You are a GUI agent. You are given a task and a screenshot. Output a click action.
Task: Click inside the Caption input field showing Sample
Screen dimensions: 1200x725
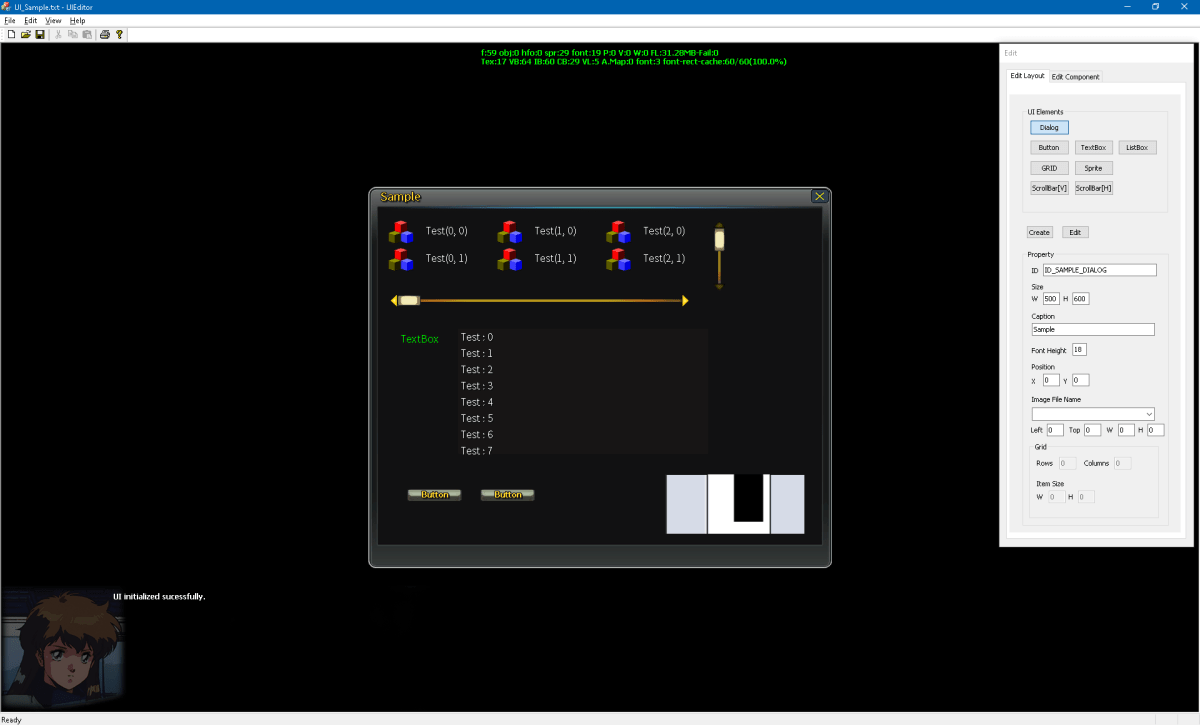click(1093, 328)
